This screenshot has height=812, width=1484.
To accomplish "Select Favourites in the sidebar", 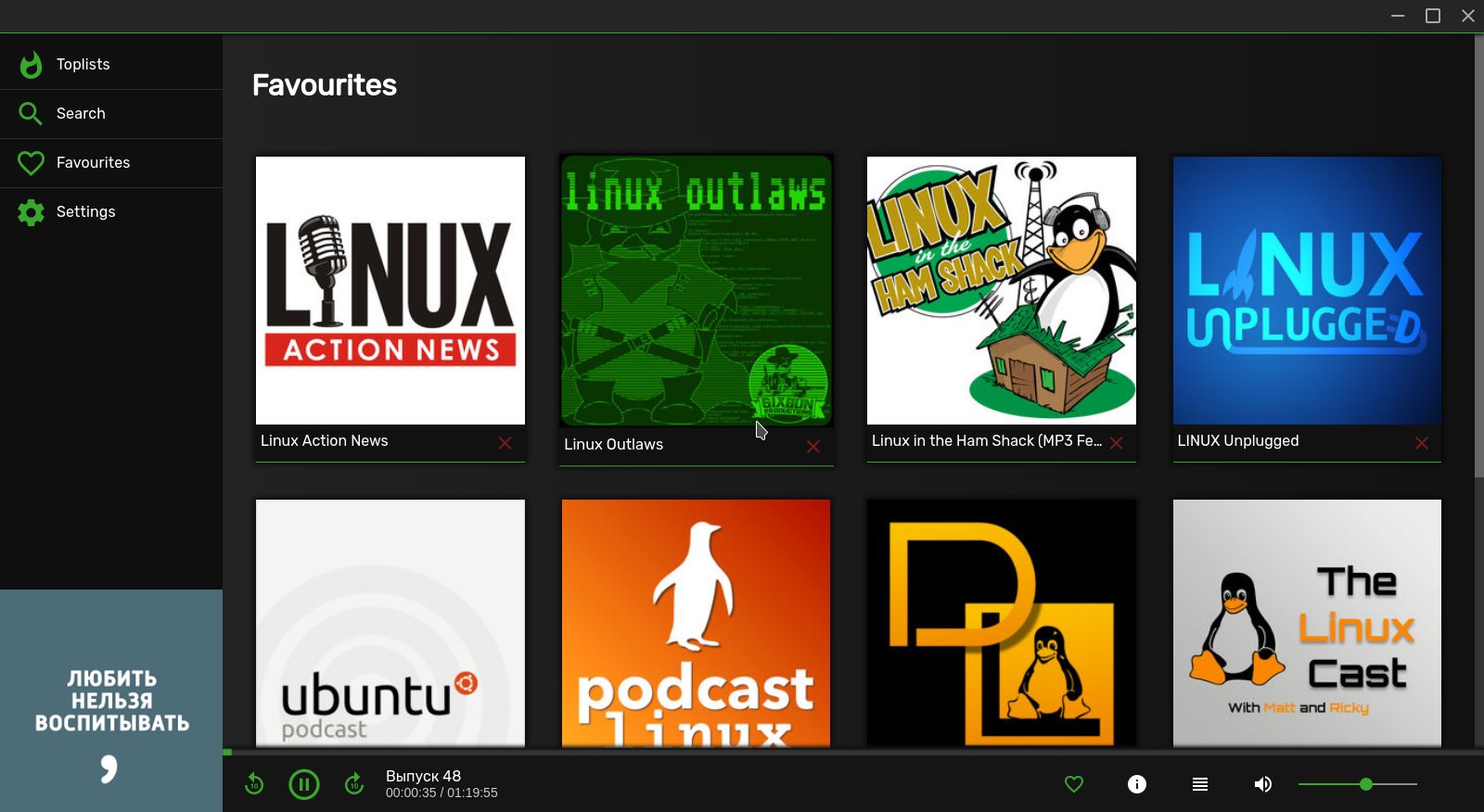I will 111,163.
